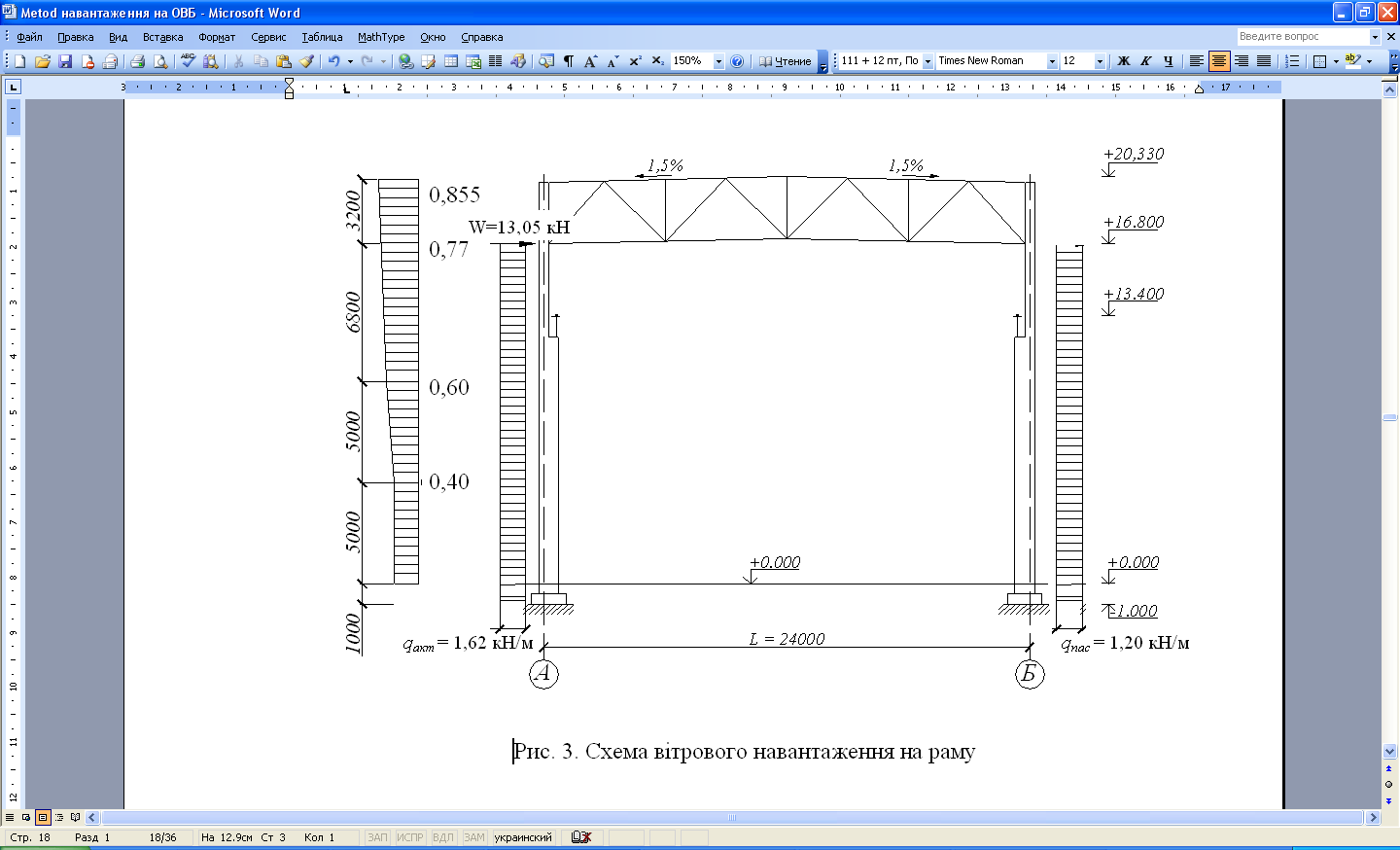
Task: Open the MathType menu
Action: pyautogui.click(x=381, y=37)
